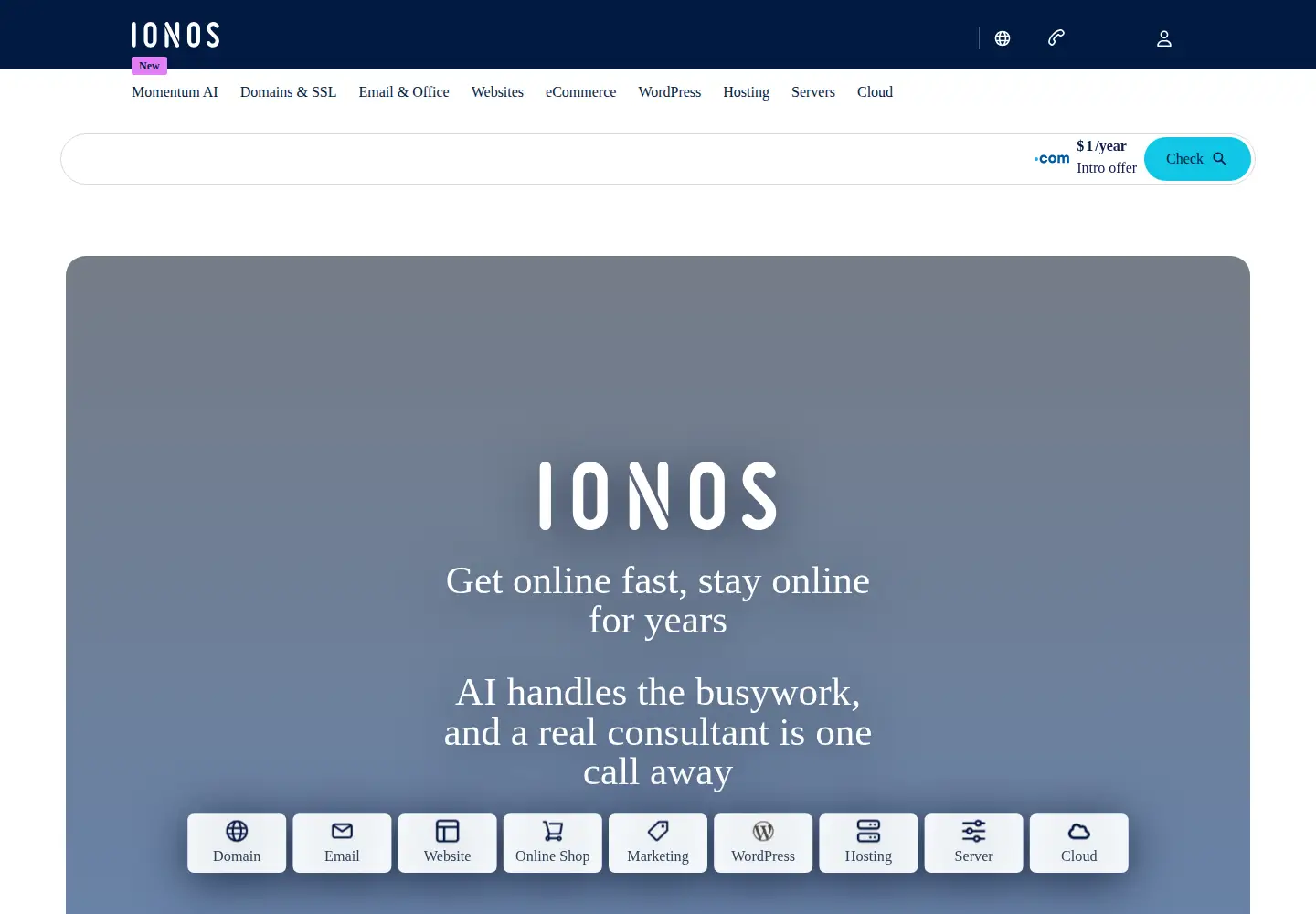Image resolution: width=1316 pixels, height=914 pixels.
Task: Select the Email envelope tile
Action: [342, 843]
